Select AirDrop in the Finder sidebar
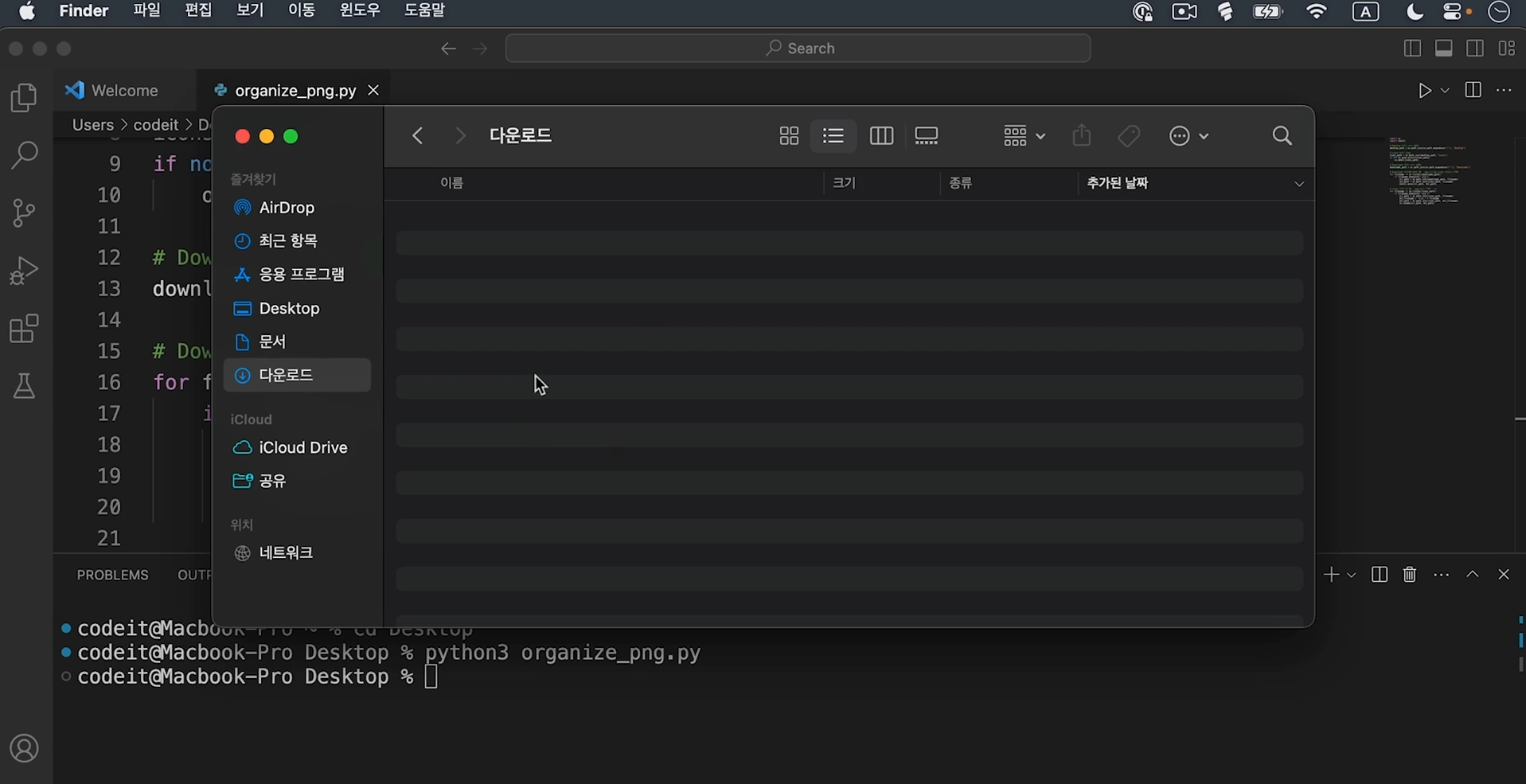1526x784 pixels. tap(297, 208)
